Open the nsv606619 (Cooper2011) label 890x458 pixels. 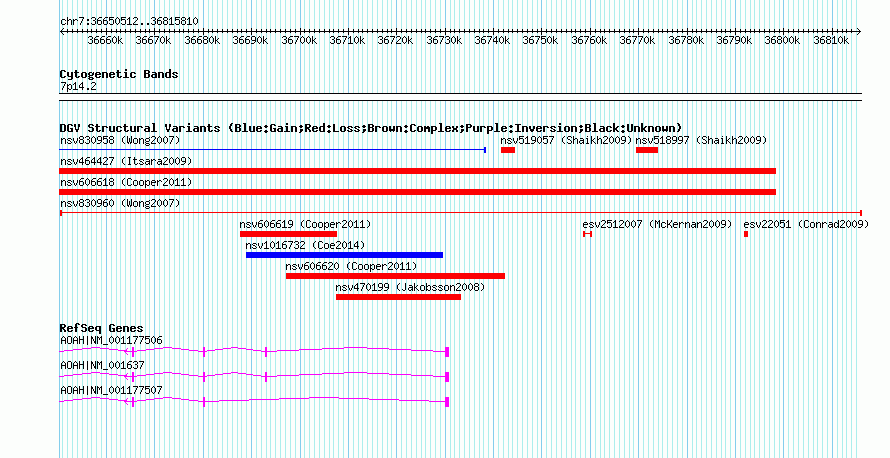point(305,224)
